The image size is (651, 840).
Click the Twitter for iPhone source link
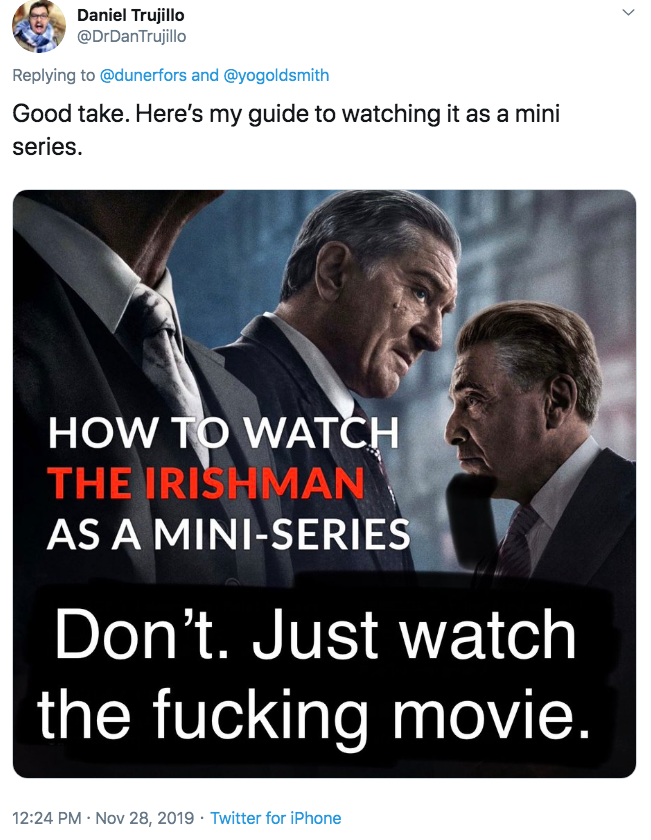(x=275, y=818)
